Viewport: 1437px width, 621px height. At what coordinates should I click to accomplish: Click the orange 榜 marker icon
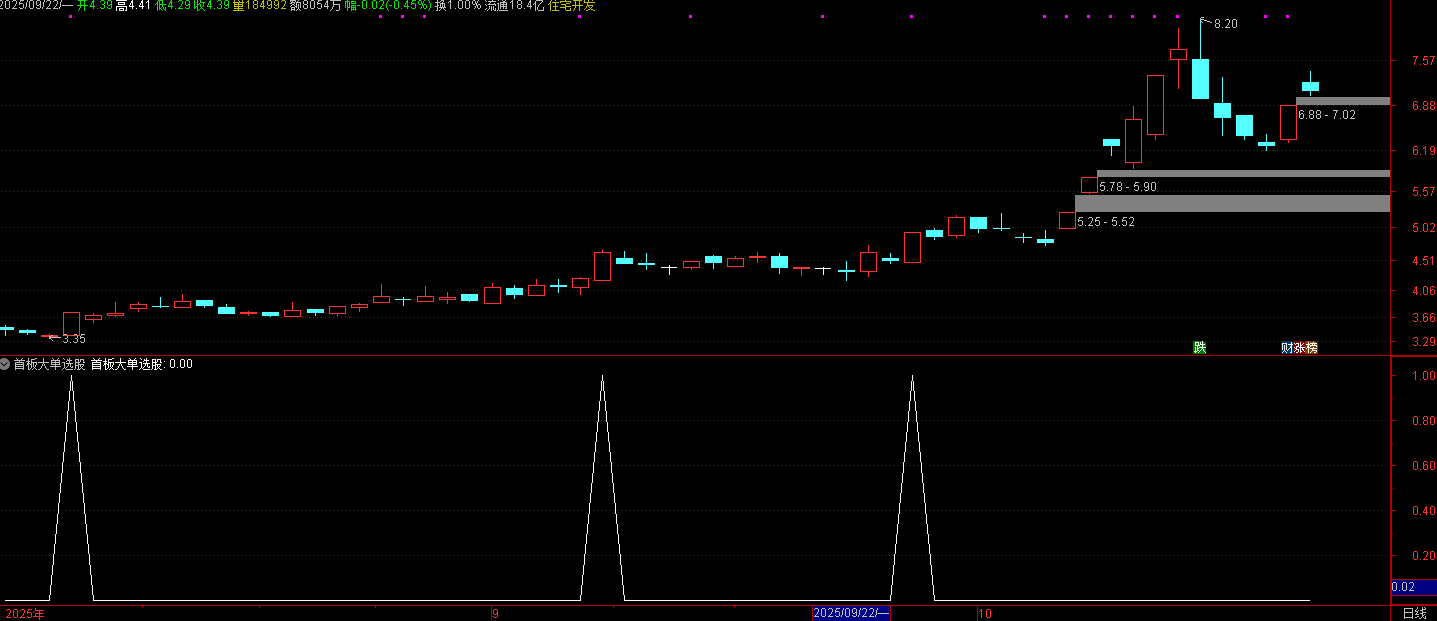[x=1311, y=348]
